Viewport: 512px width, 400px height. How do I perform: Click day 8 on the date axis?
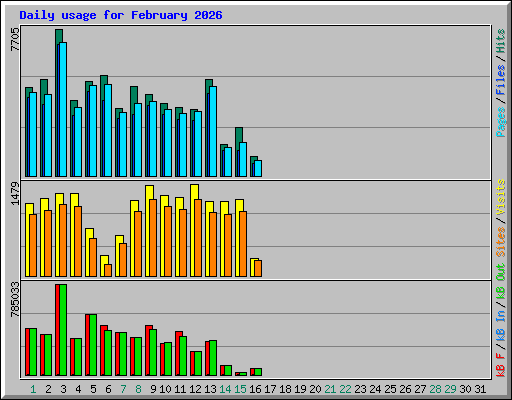coord(138,389)
